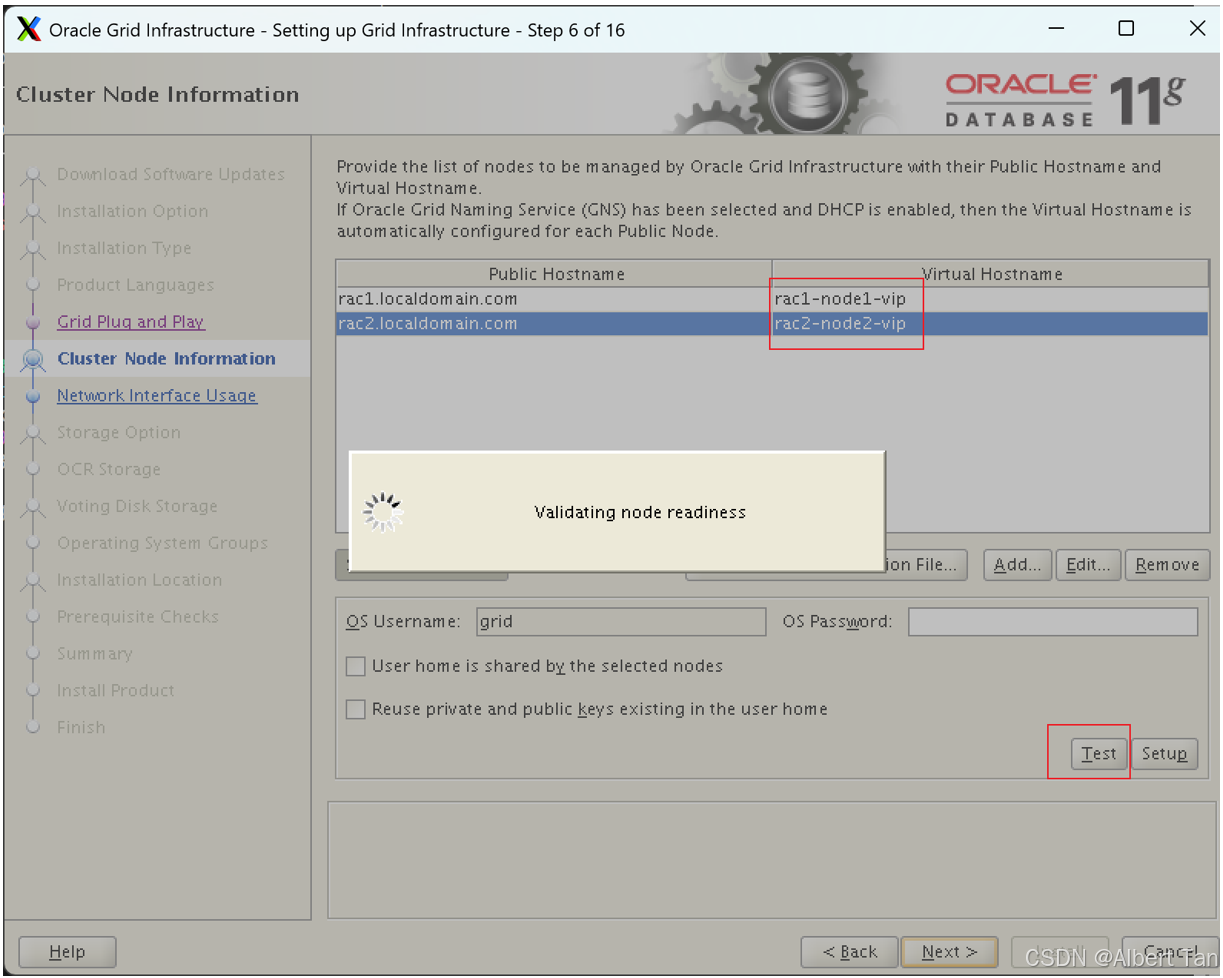Screen dimensions: 1223x978
Task: Click the Installation Type step
Action: click(124, 248)
